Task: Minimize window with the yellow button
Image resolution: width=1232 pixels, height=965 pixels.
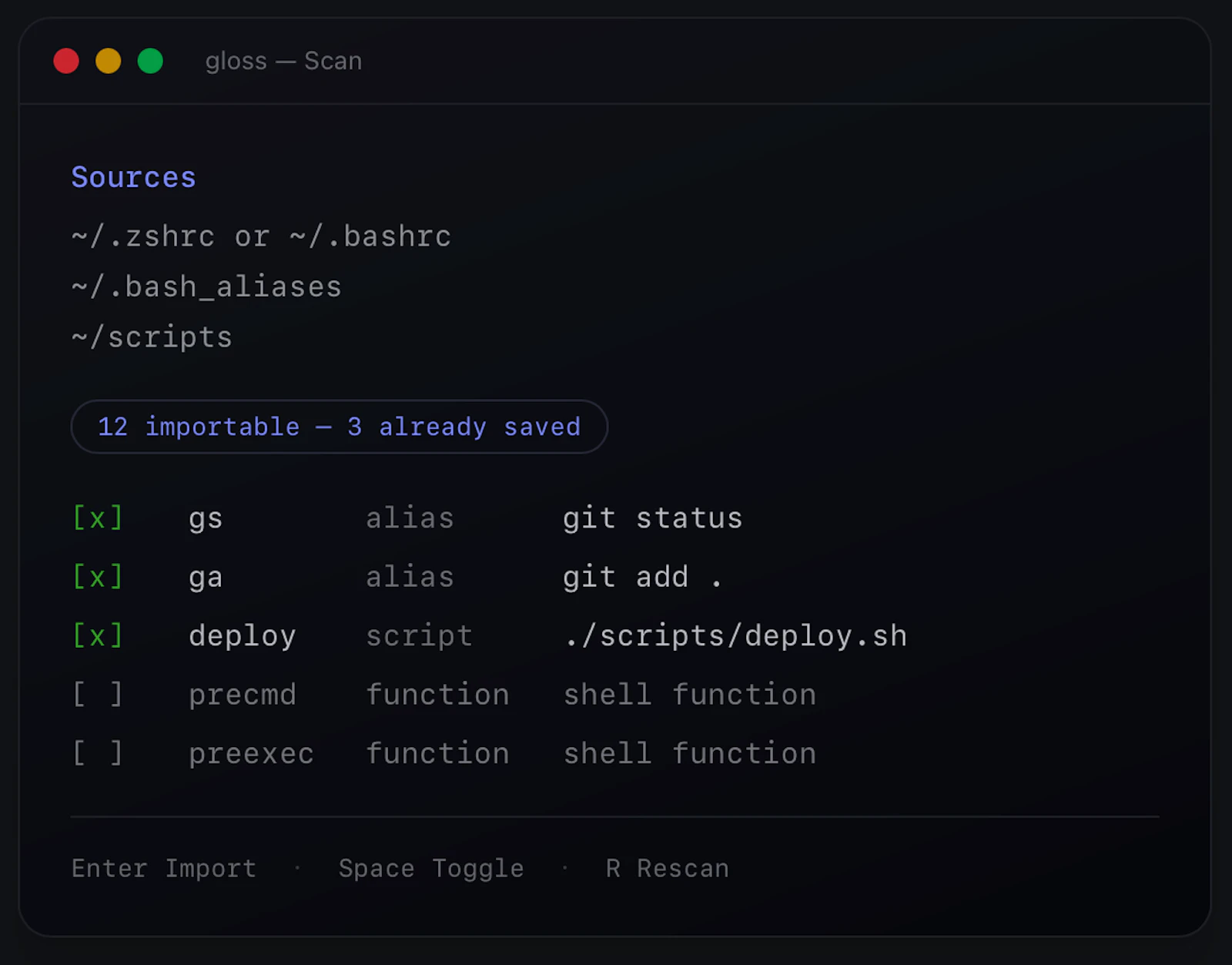Action: click(109, 61)
